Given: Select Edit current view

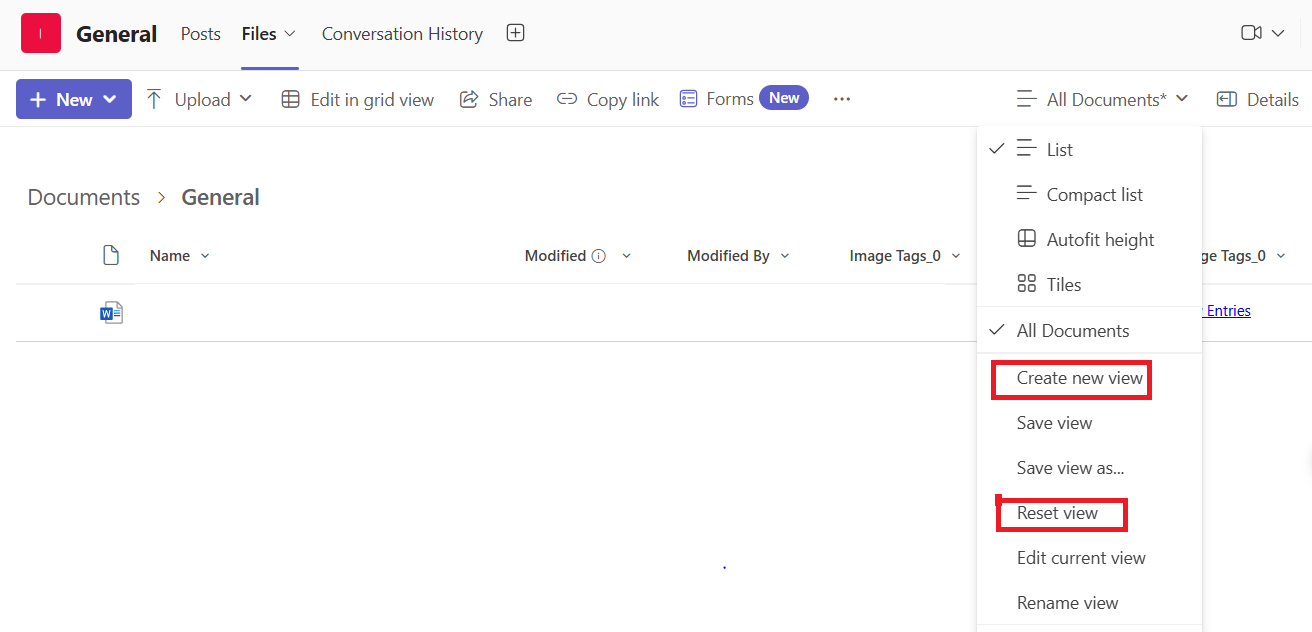Looking at the screenshot, I should coord(1081,558).
